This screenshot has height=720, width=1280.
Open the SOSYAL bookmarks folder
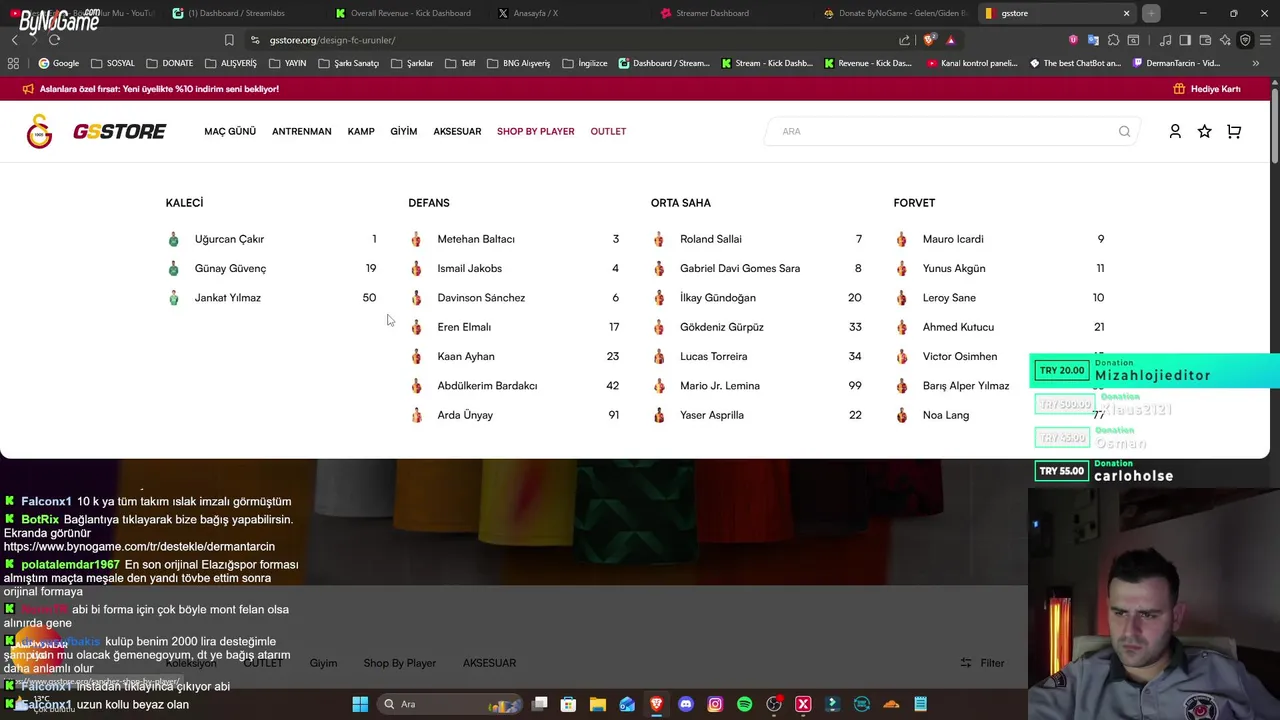coord(112,63)
